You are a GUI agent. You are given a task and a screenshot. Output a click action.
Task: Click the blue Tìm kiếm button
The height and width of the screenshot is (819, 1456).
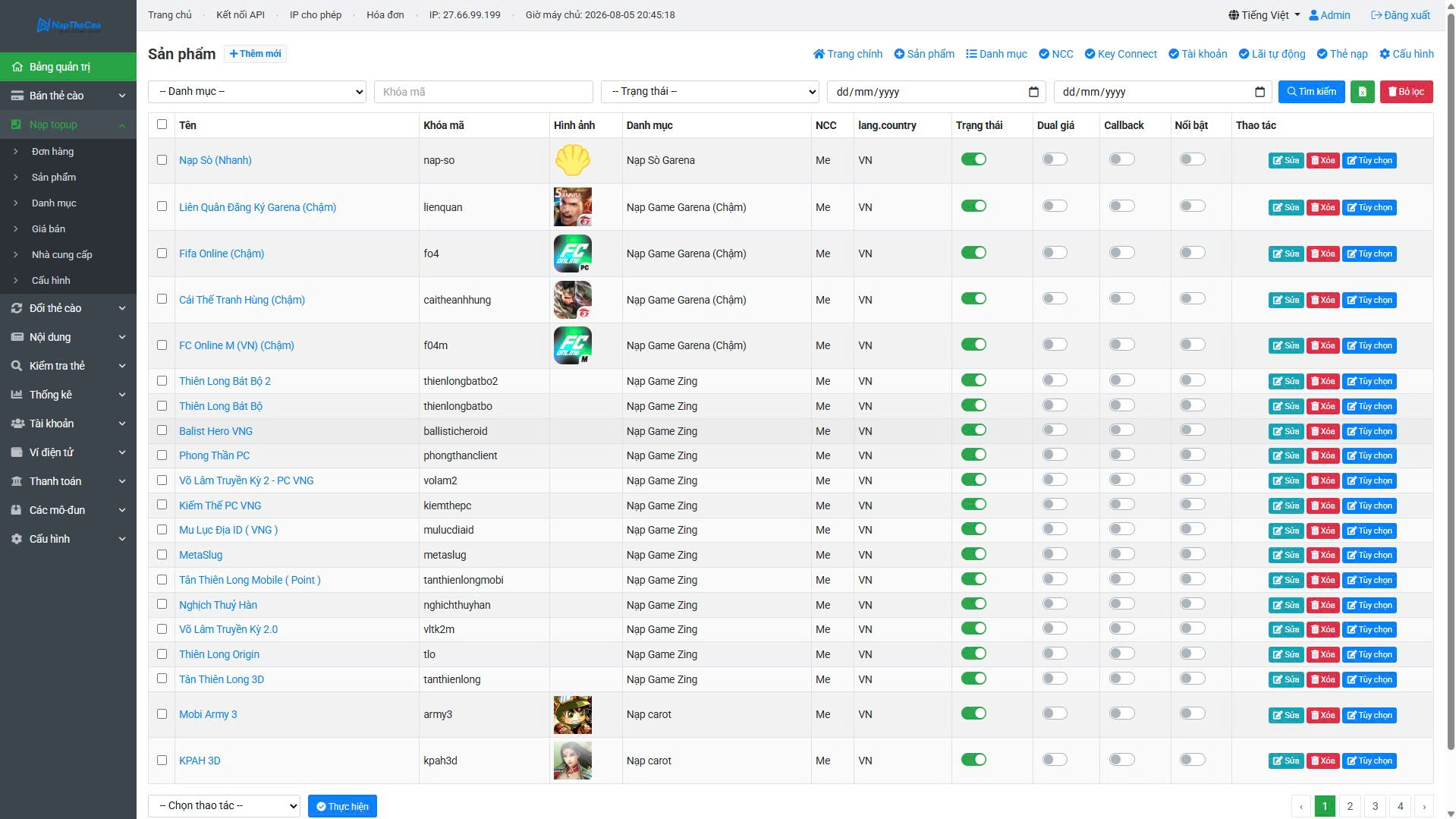1311,92
